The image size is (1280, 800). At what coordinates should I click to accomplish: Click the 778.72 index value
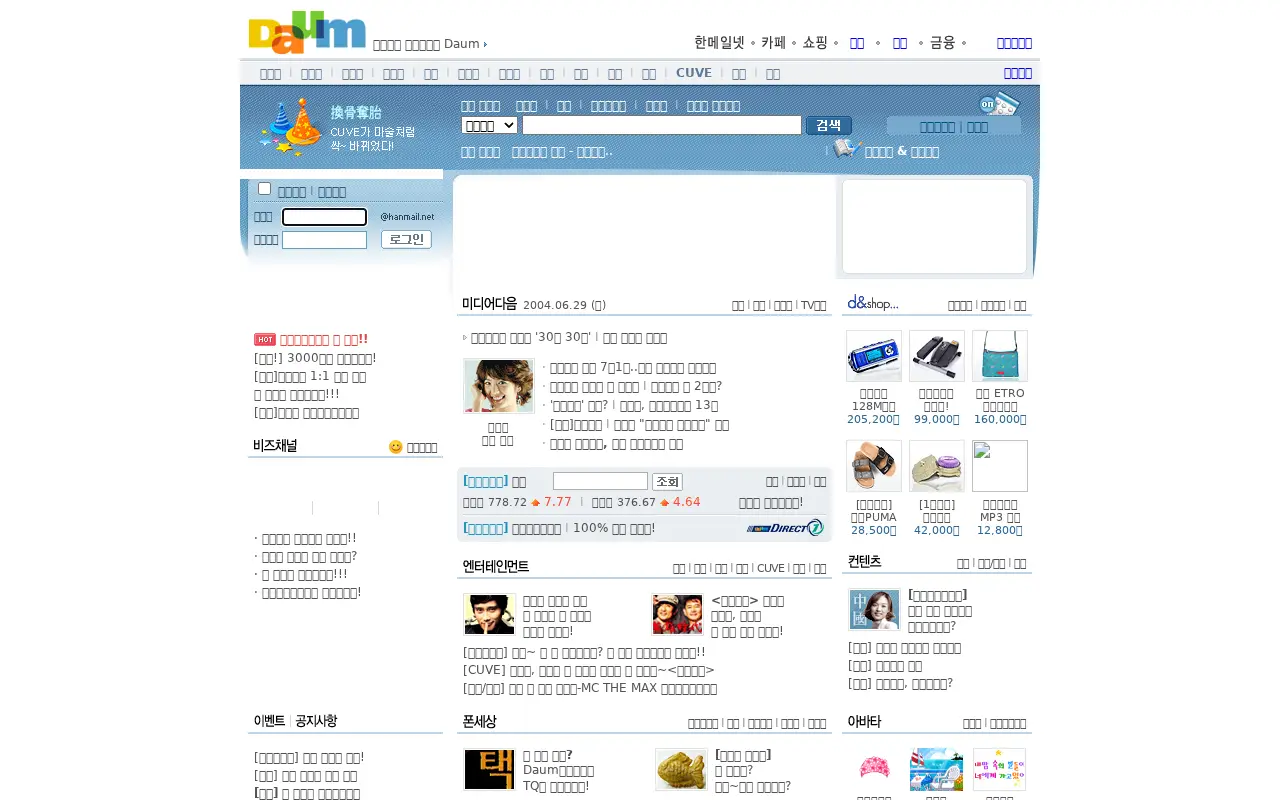coord(507,502)
